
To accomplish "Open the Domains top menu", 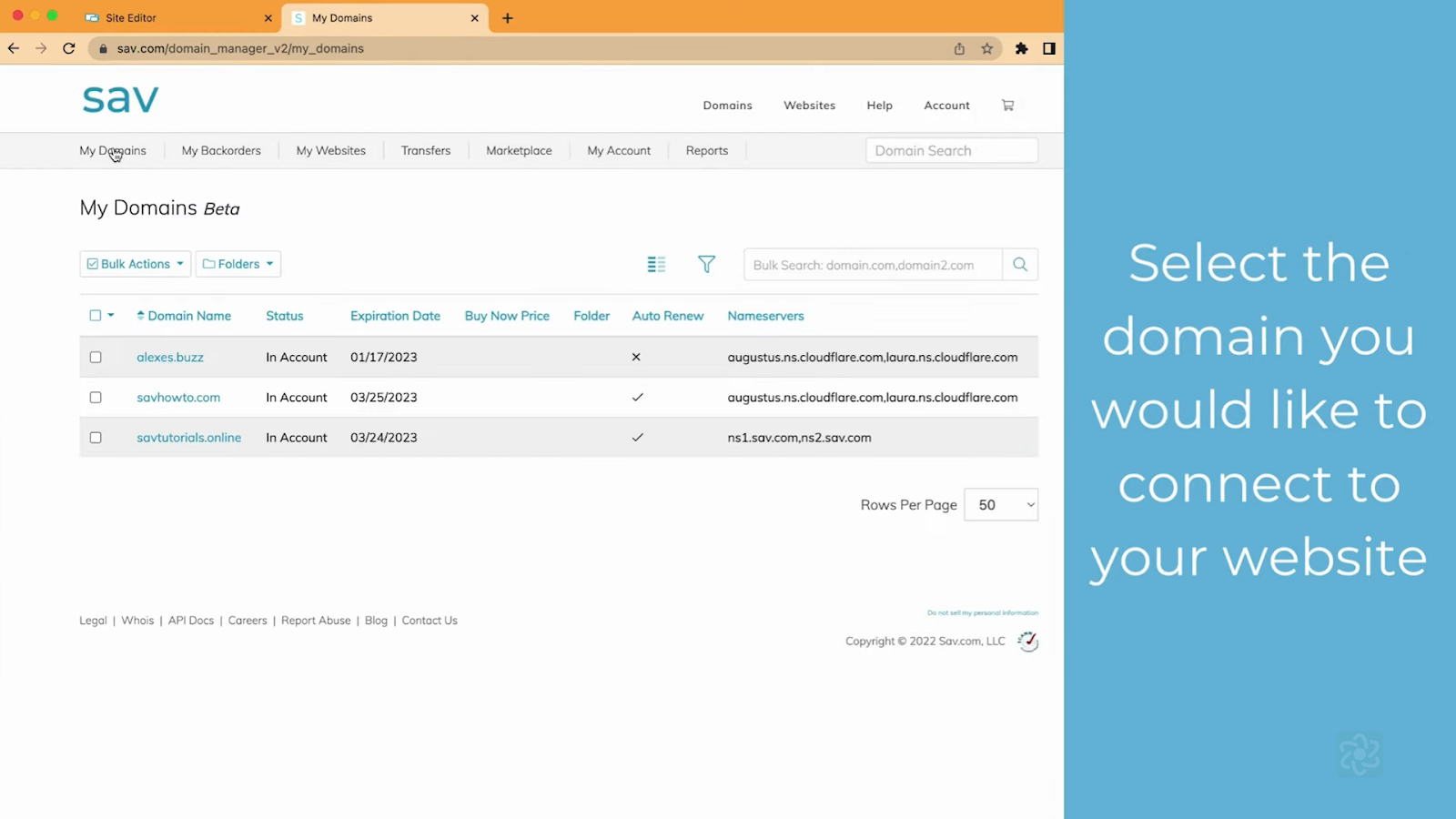I will 728,106.
